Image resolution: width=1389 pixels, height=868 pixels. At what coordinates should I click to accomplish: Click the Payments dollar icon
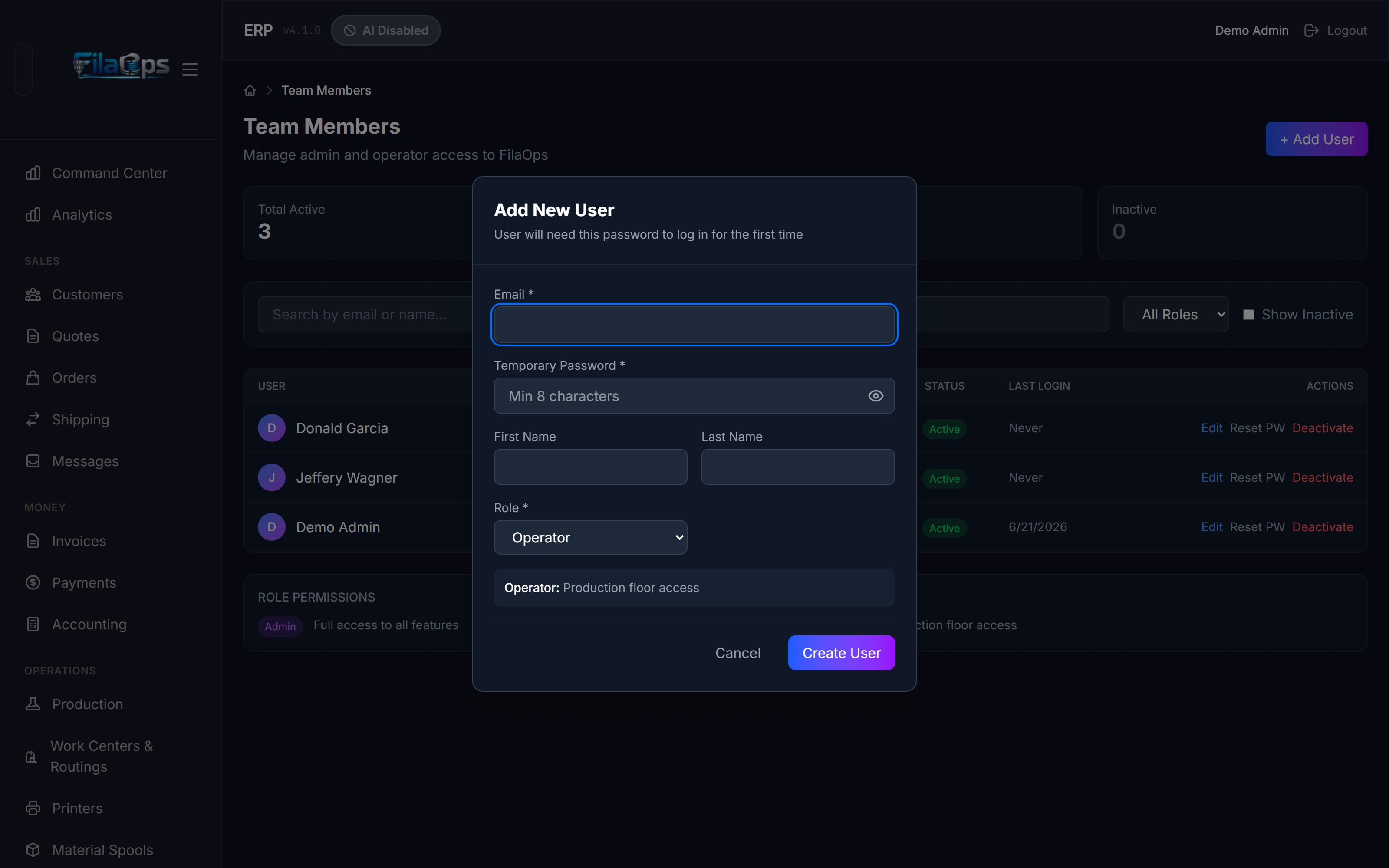33,583
